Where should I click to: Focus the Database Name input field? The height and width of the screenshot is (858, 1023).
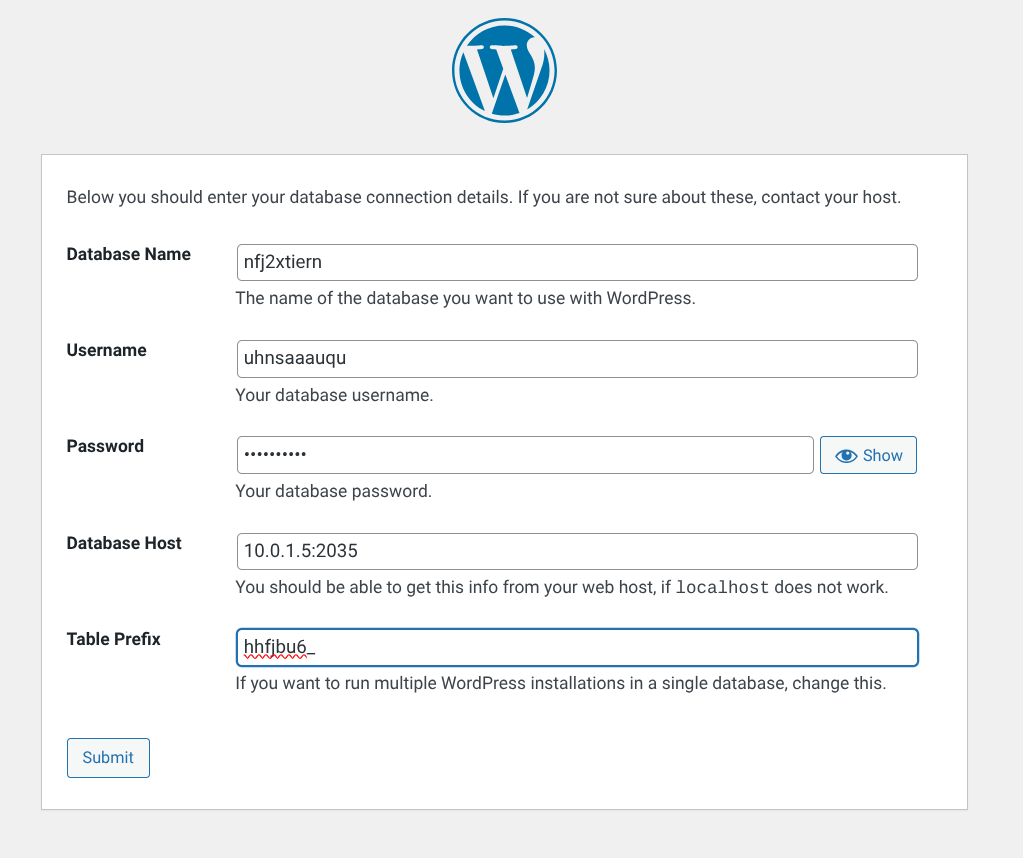pyautogui.click(x=577, y=263)
